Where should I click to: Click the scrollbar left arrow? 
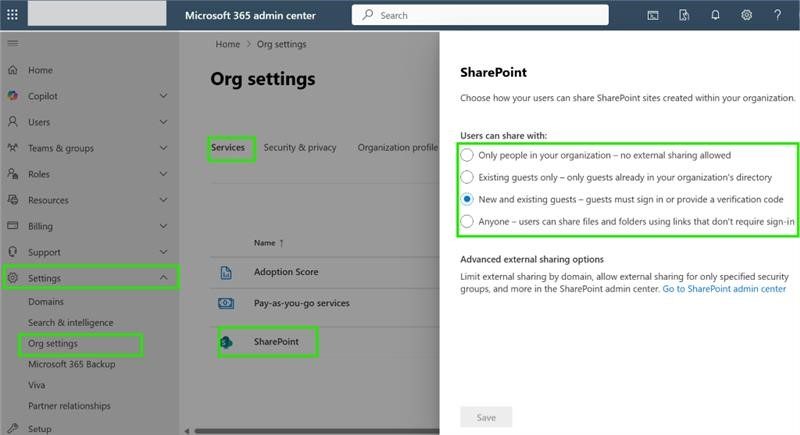click(x=187, y=431)
